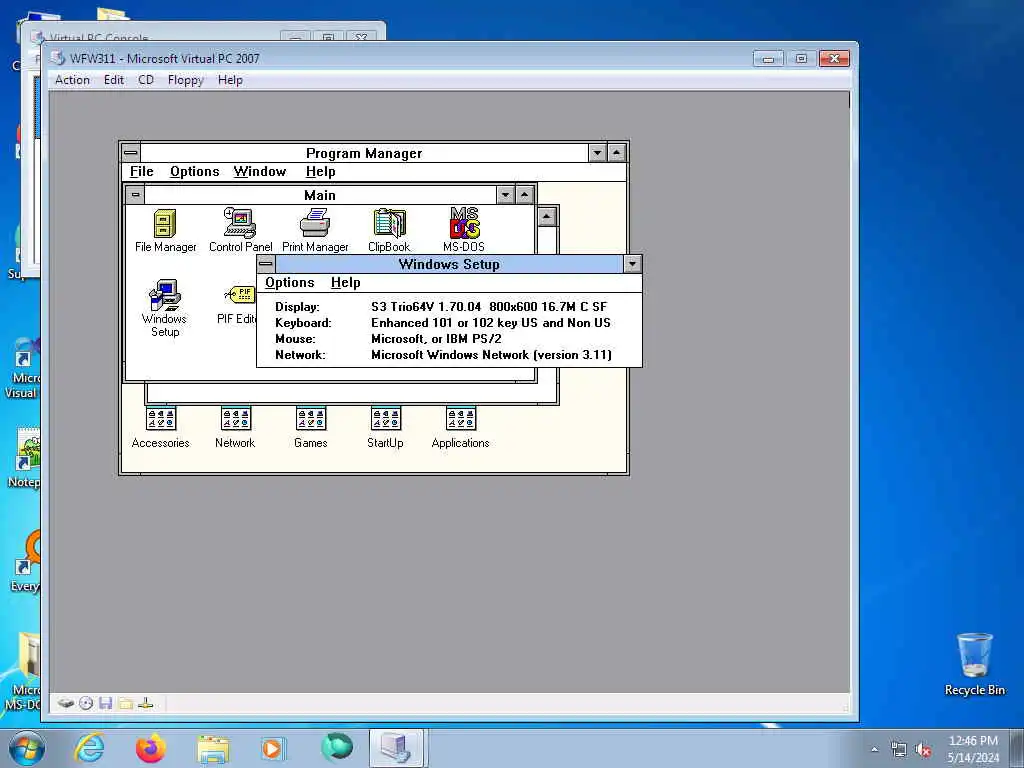Screen dimensions: 1024x768
Task: Click the green globe taskbar icon
Action: click(337, 747)
